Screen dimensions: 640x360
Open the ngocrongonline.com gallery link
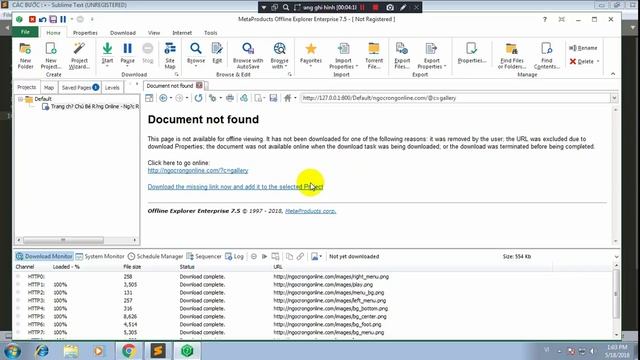pyautogui.click(x=198, y=171)
